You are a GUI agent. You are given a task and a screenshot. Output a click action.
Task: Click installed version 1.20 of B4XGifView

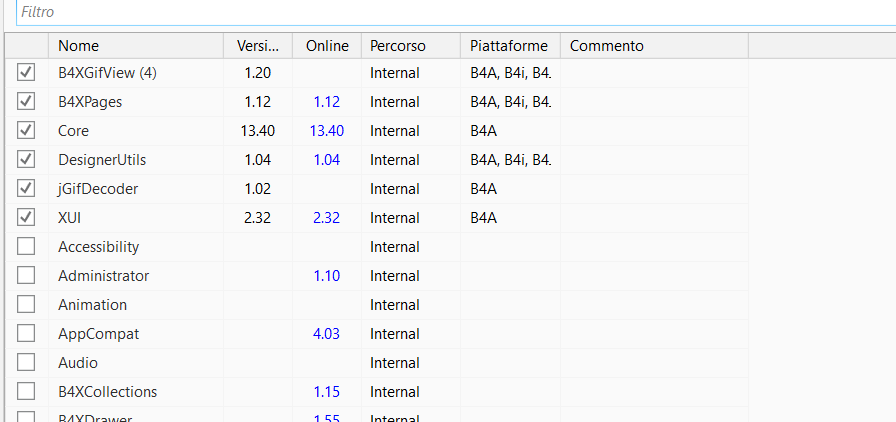coord(258,73)
